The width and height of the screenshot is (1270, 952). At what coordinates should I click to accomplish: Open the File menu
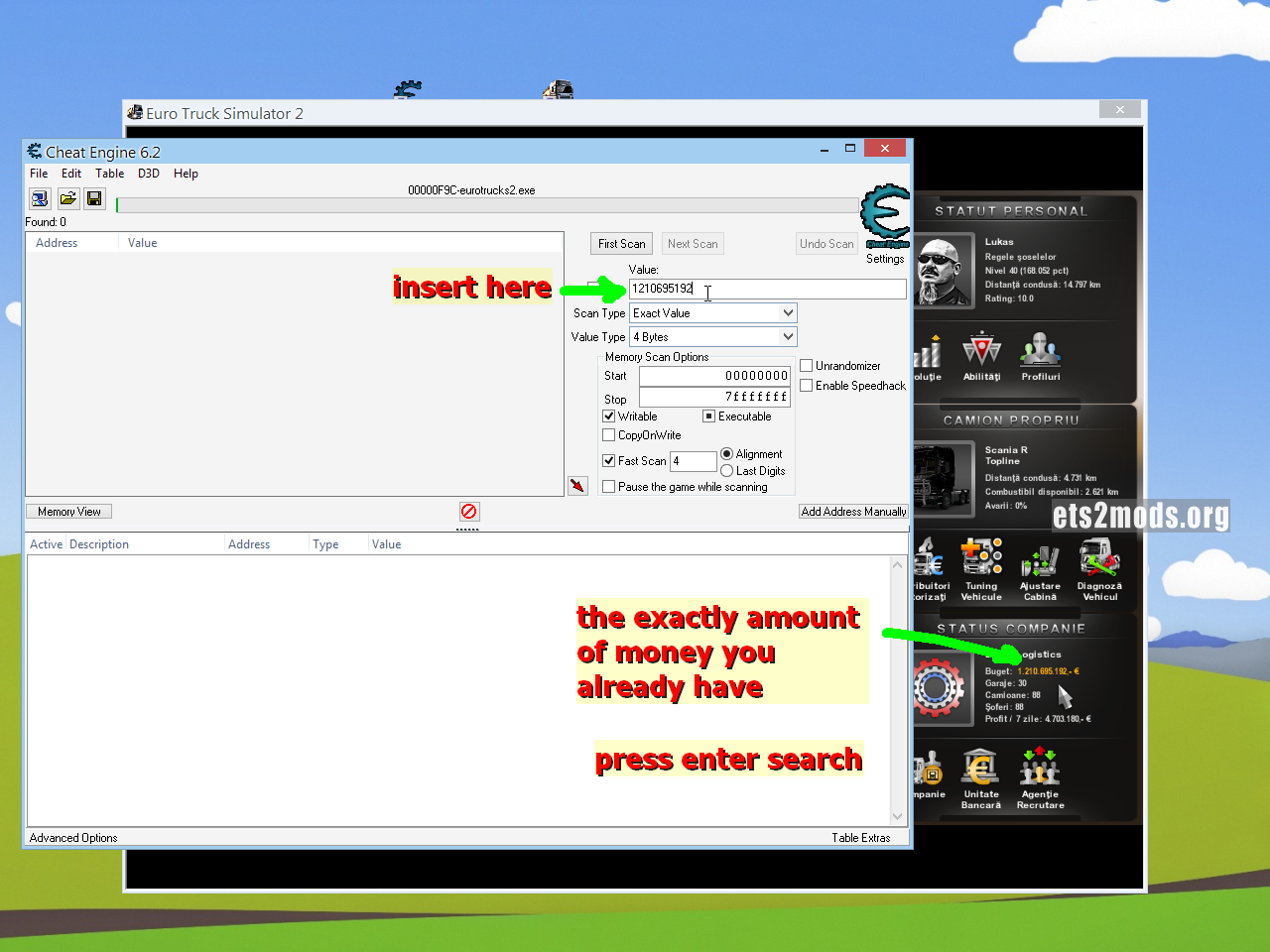point(39,174)
